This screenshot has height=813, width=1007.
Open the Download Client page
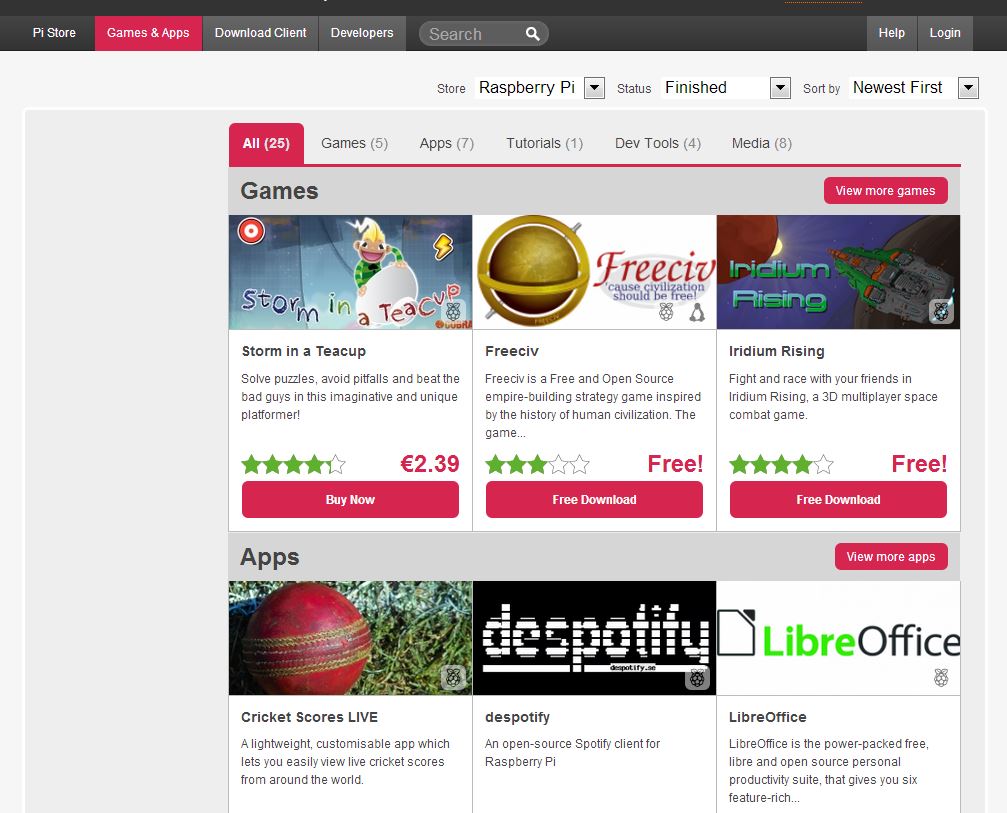(261, 33)
